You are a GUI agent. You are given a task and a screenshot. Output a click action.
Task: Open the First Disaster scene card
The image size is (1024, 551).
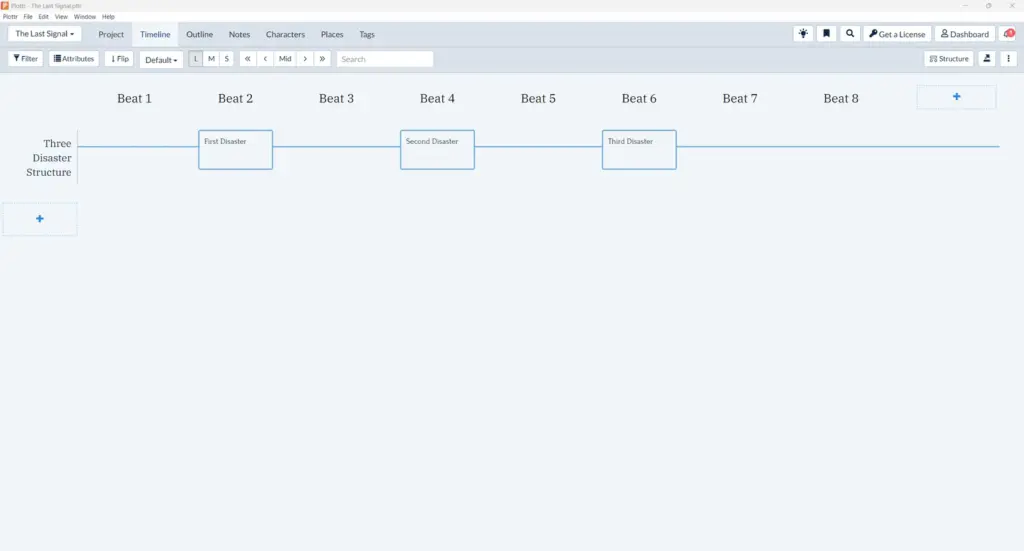(236, 150)
